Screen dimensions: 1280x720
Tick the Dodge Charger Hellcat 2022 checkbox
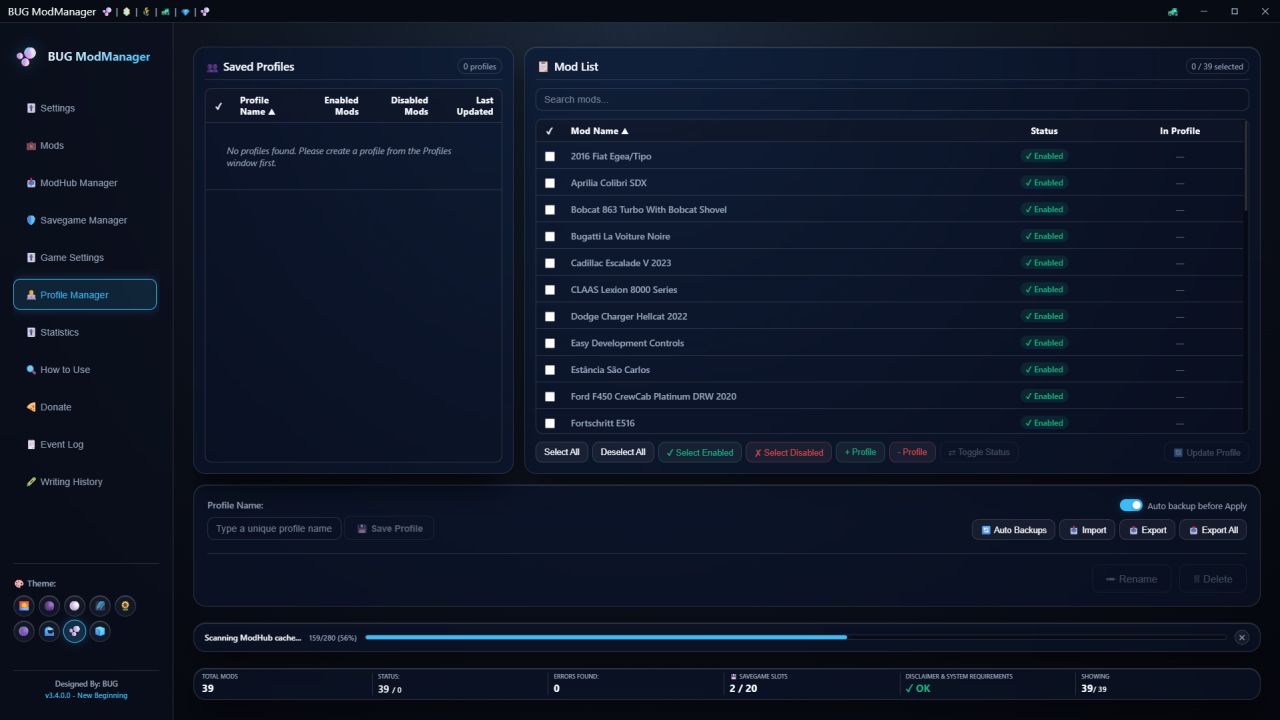[x=549, y=316]
